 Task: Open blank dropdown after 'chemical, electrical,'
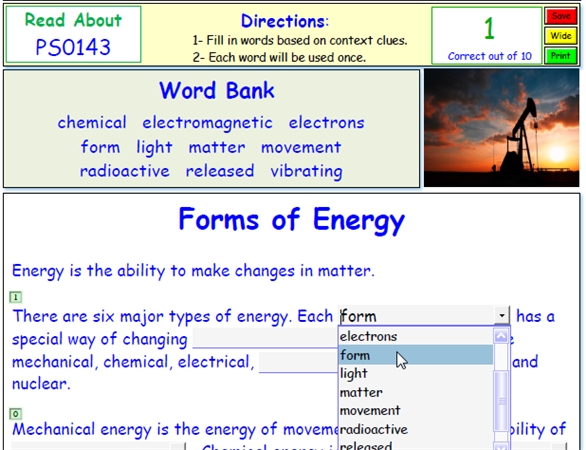click(x=299, y=362)
